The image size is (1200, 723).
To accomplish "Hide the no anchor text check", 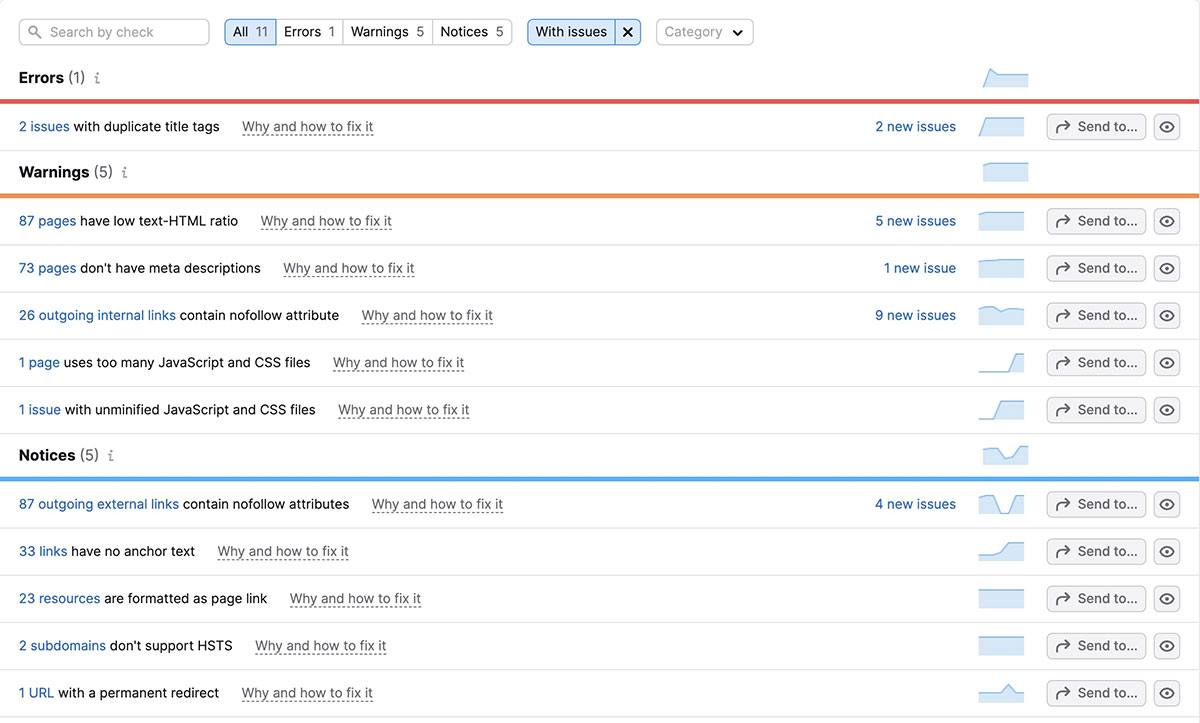I will point(1167,551).
